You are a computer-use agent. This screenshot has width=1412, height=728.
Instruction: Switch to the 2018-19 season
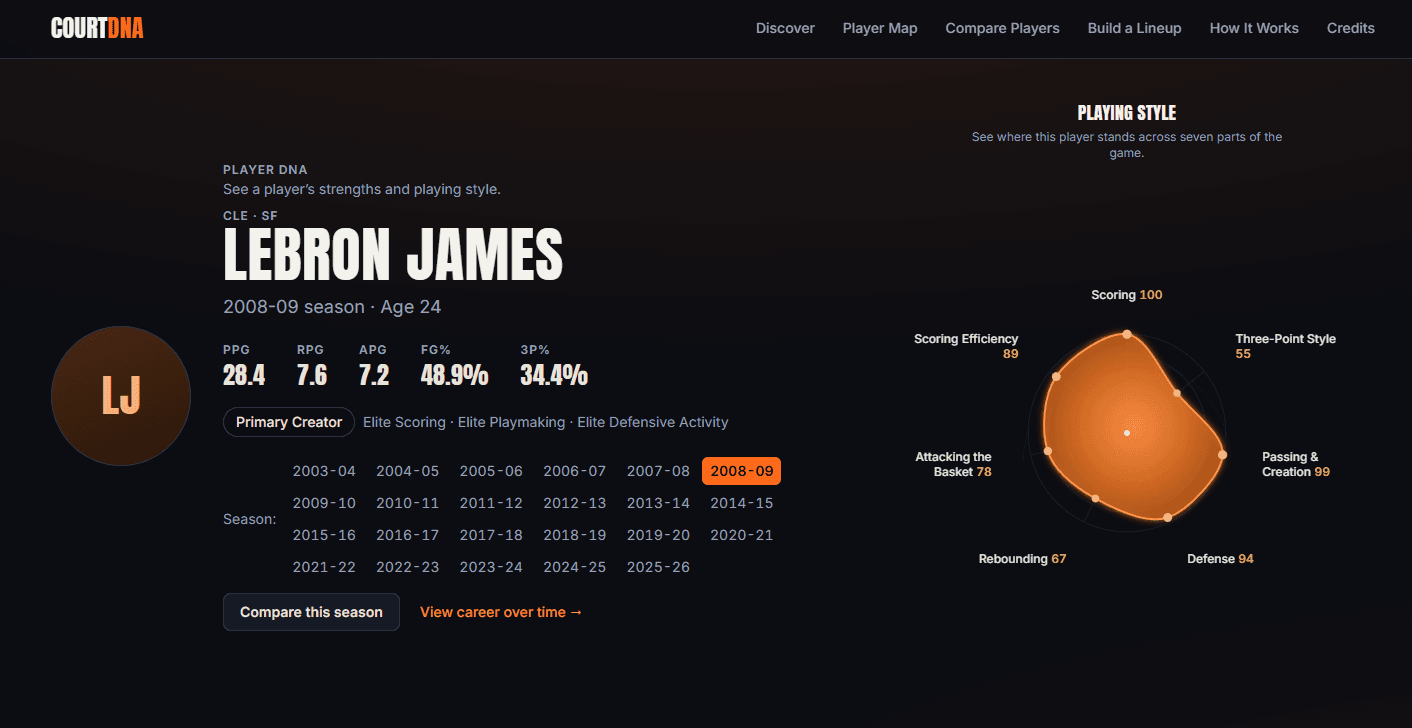coord(575,535)
